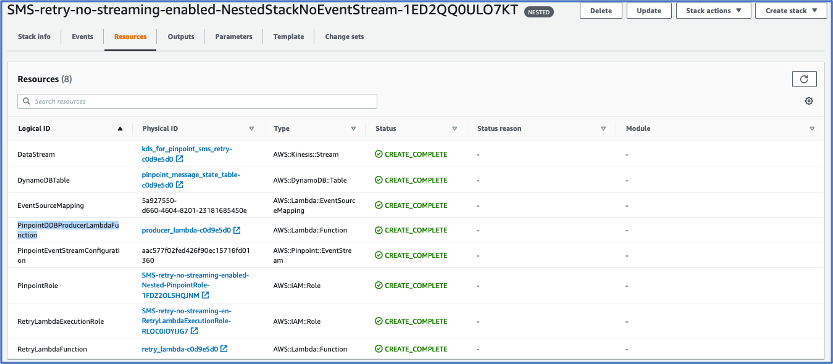This screenshot has height=364, width=833.
Task: Sort by Status column arrow
Action: pyautogui.click(x=454, y=129)
